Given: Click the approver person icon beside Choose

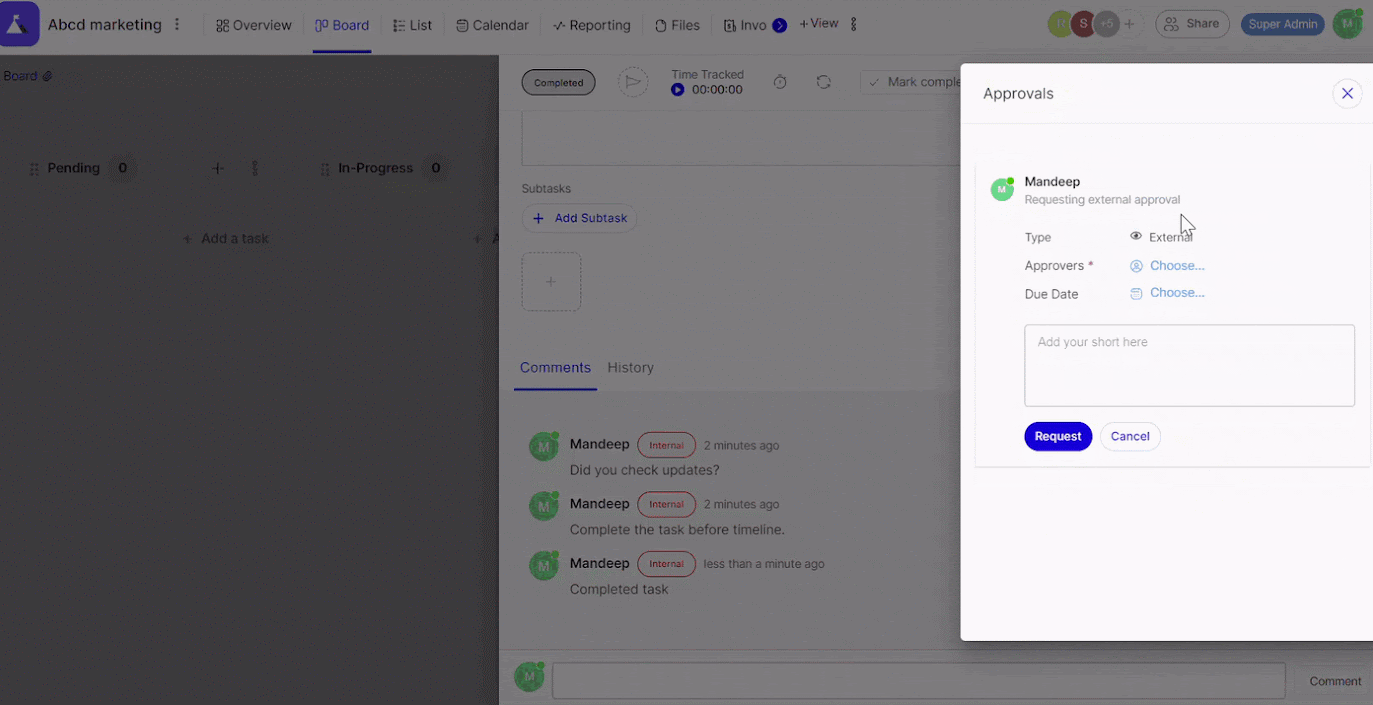Looking at the screenshot, I should [x=1136, y=266].
